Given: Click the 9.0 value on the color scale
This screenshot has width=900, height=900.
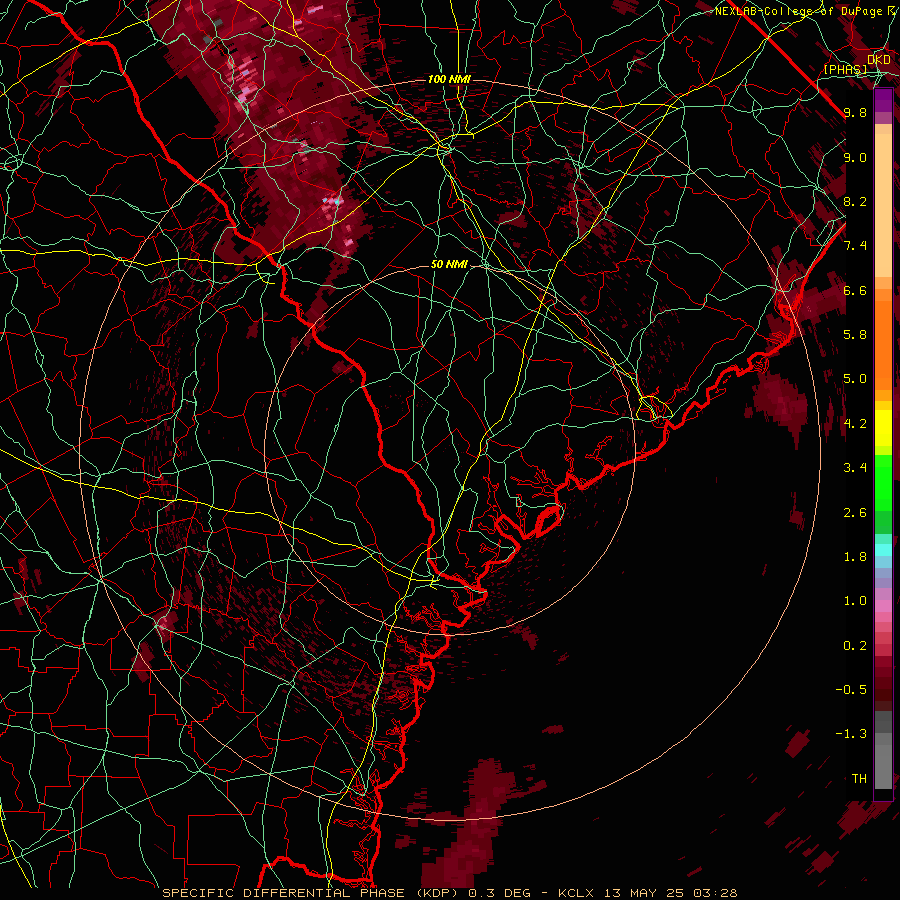Looking at the screenshot, I should (855, 158).
